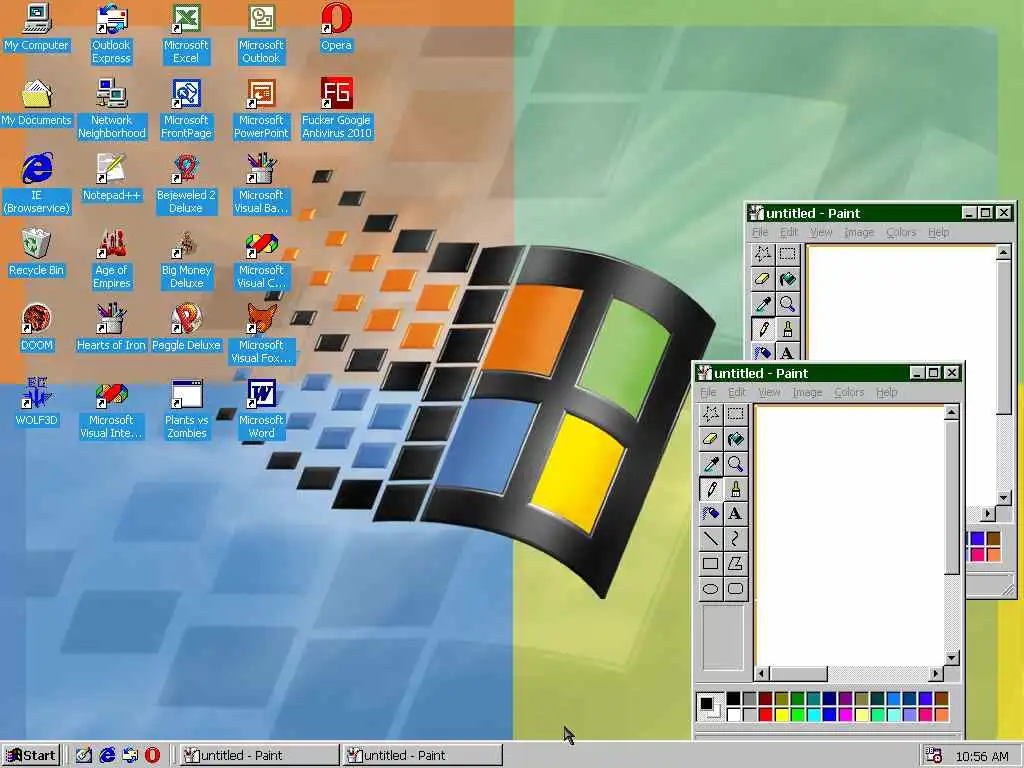Select the Pencil in back Paint window

pyautogui.click(x=762, y=328)
